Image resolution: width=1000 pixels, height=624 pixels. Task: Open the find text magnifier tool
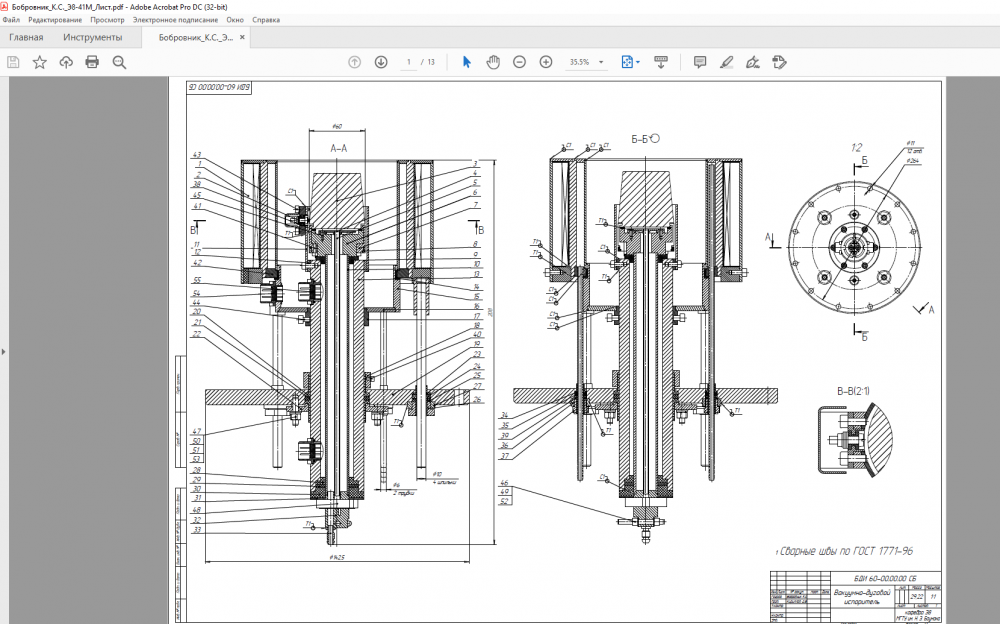(119, 62)
